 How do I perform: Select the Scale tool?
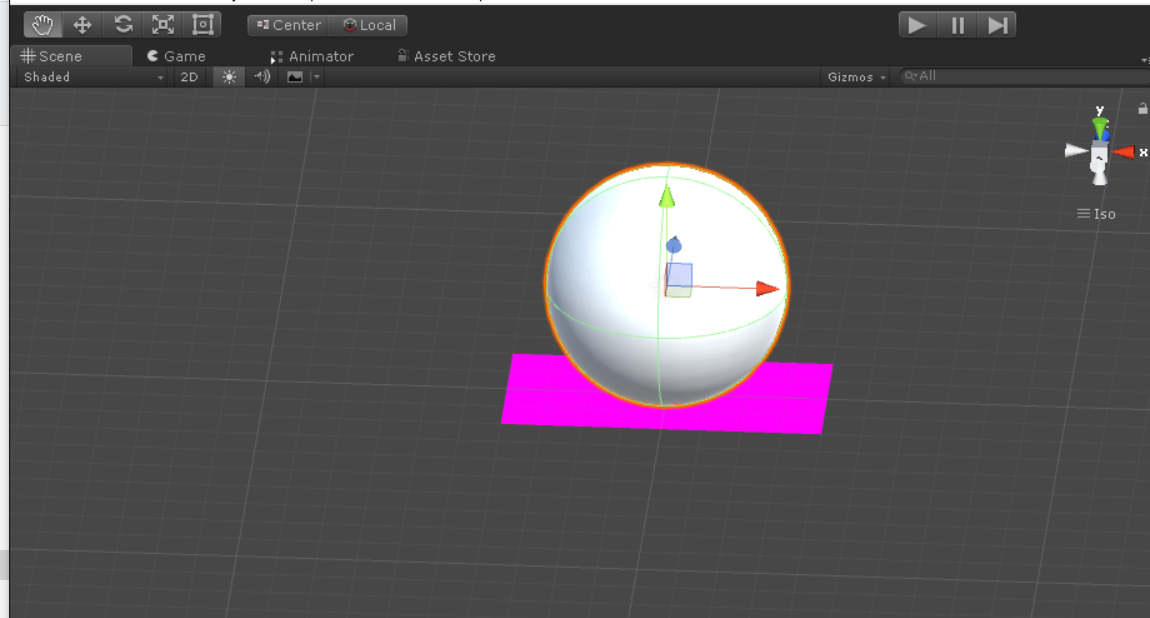coord(163,24)
